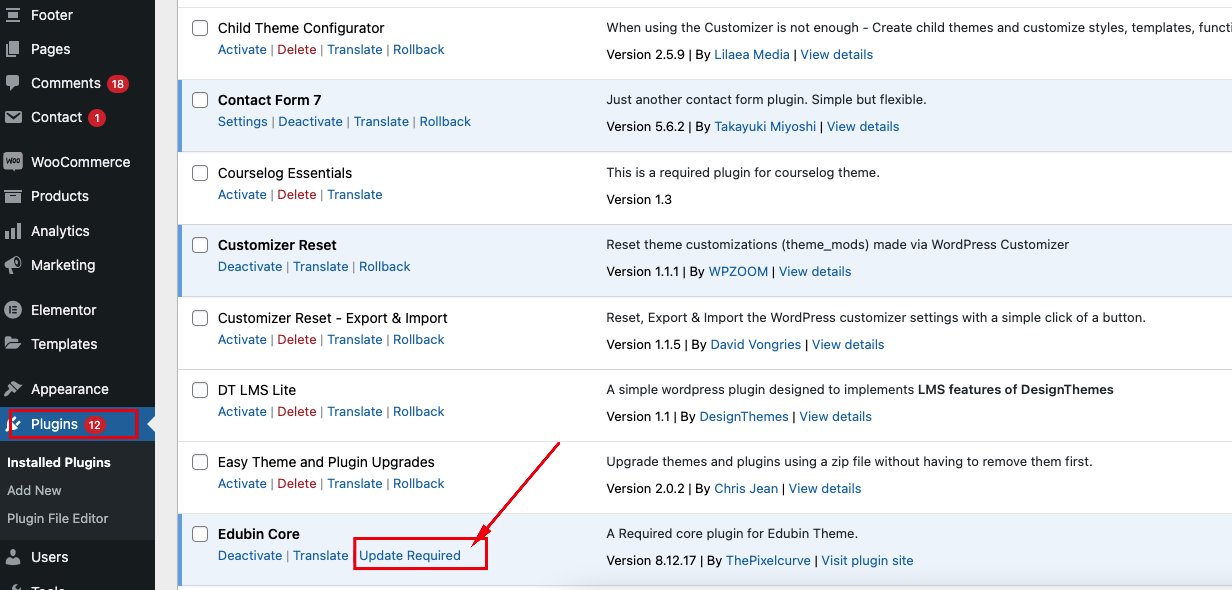Delete Easy Theme and Plugin Upgrades
The height and width of the screenshot is (590, 1232).
(297, 483)
